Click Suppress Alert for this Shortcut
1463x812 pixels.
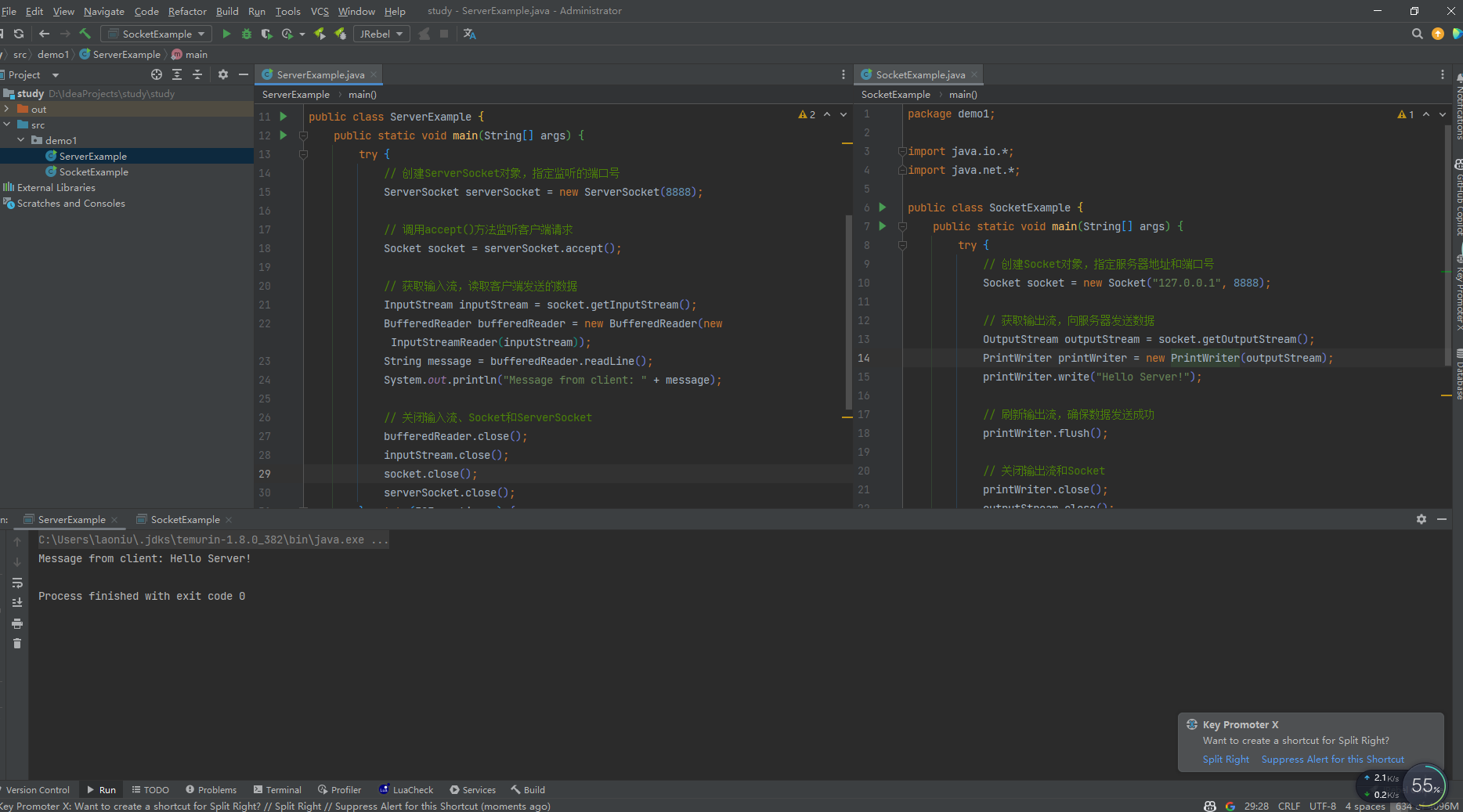(1332, 760)
